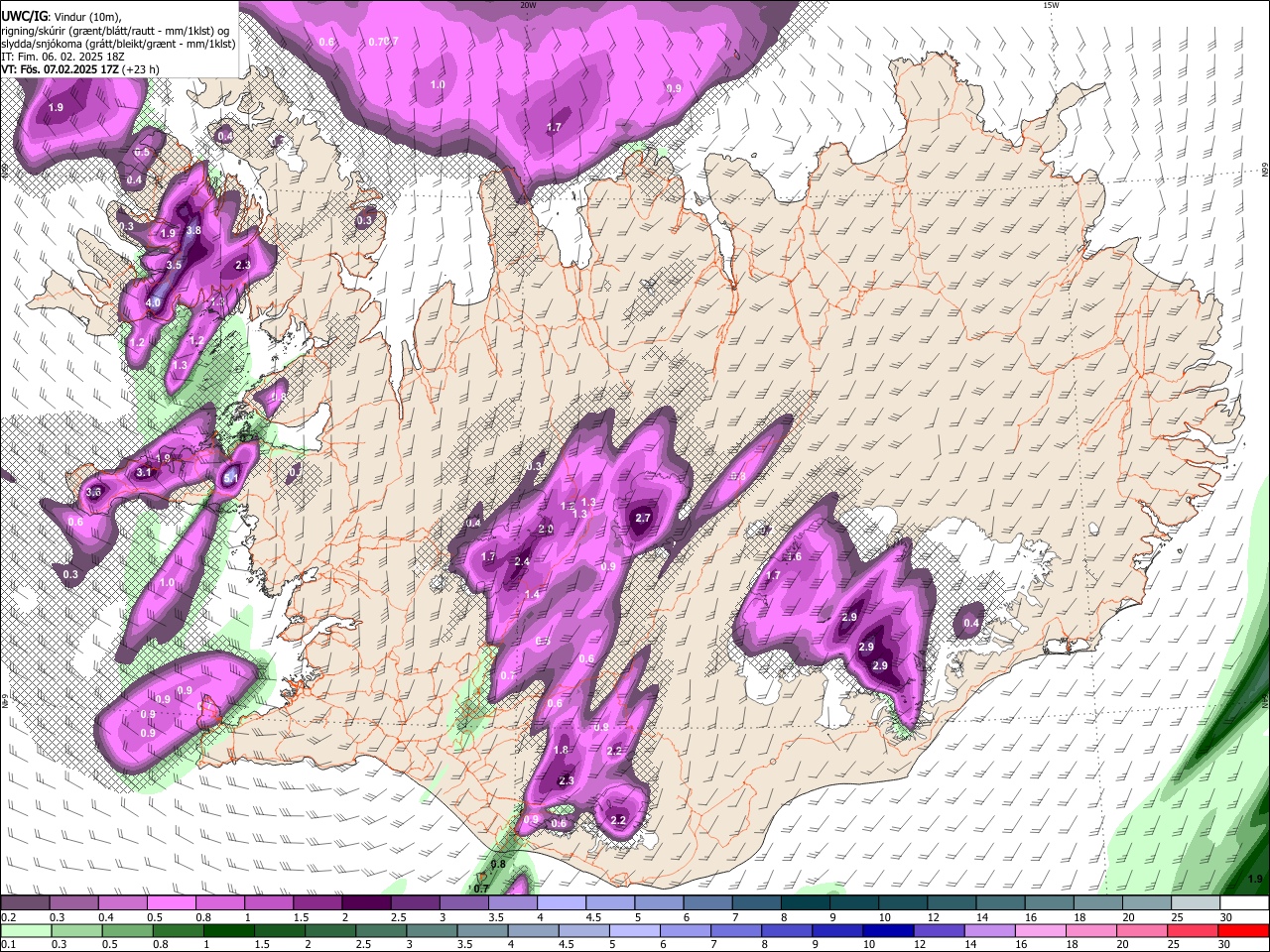
Task: Click the '3.1' precipitation value on the map
Action: [x=144, y=472]
